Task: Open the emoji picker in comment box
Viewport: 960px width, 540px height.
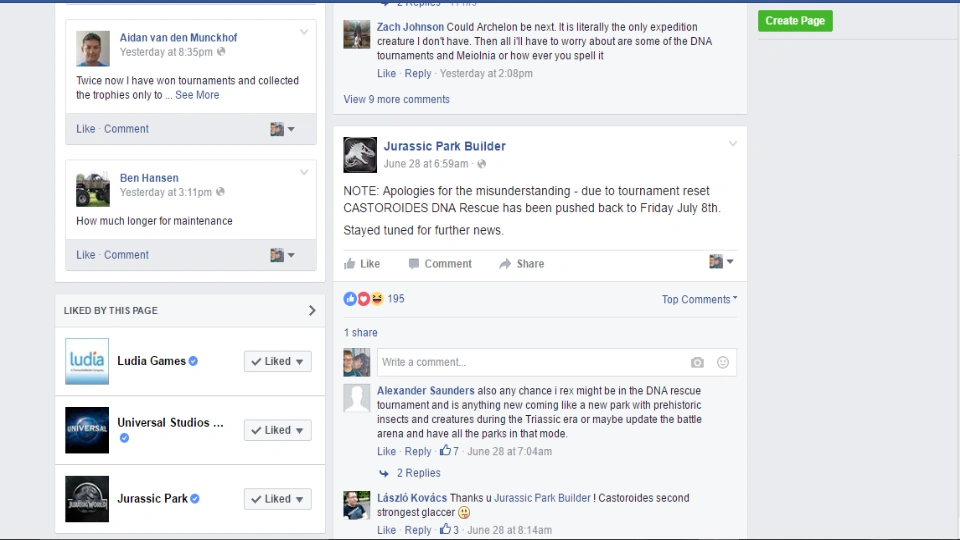Action: click(722, 362)
